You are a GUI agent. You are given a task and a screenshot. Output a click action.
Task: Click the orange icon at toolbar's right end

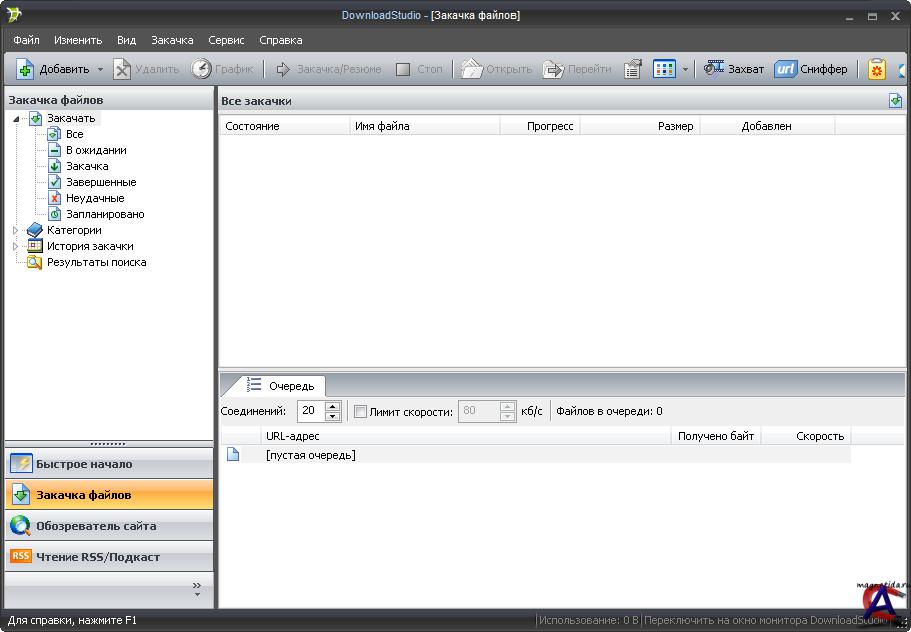[x=877, y=69]
